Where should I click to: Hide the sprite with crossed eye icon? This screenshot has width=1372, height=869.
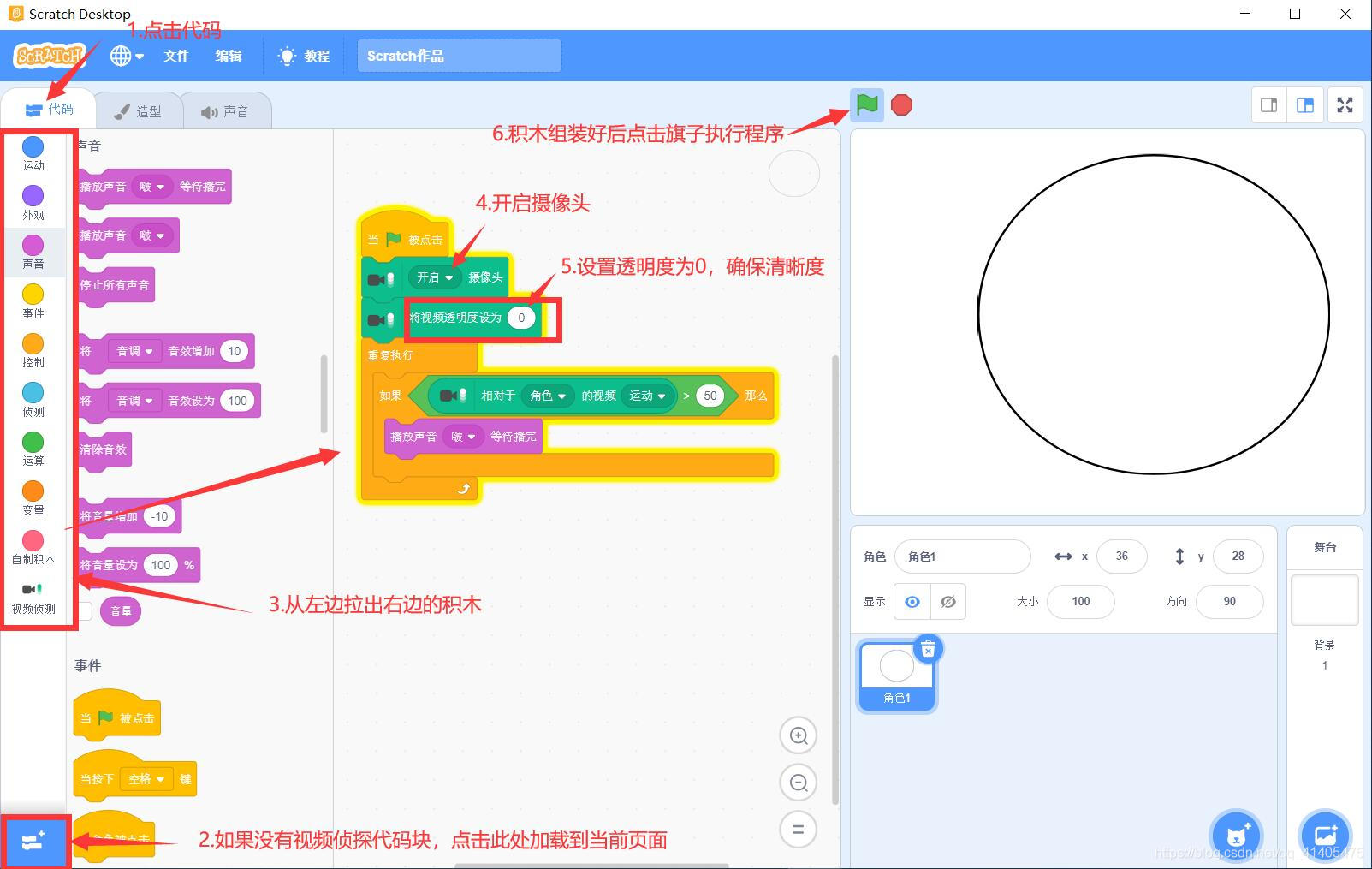click(948, 602)
